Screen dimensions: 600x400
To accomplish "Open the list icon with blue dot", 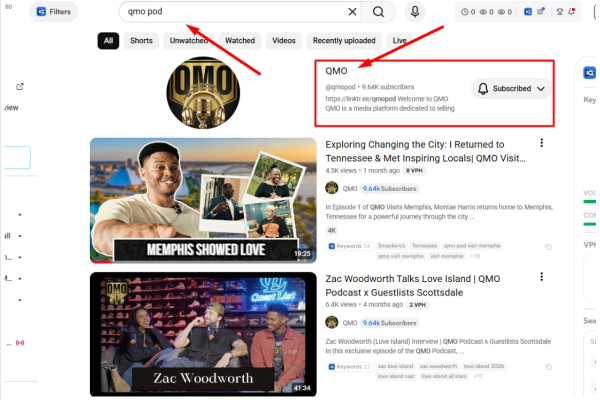I will click(x=541, y=11).
